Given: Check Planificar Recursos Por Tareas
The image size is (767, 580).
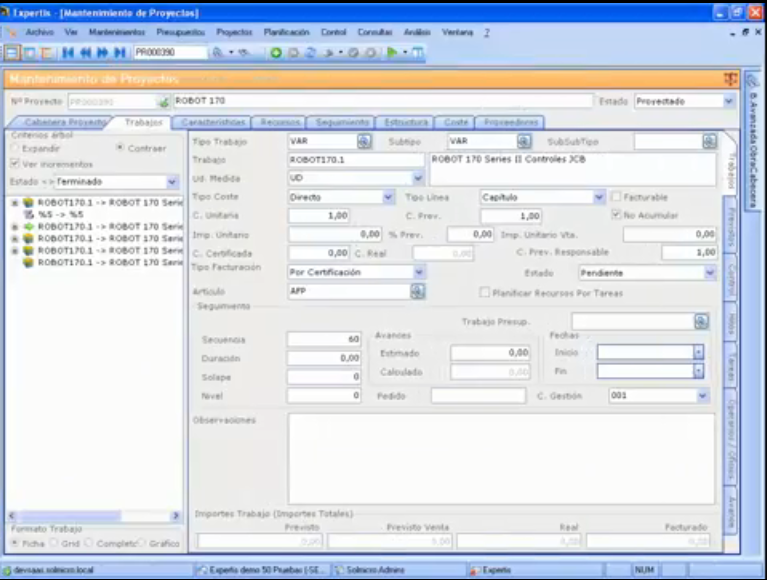Looking at the screenshot, I should (x=485, y=293).
